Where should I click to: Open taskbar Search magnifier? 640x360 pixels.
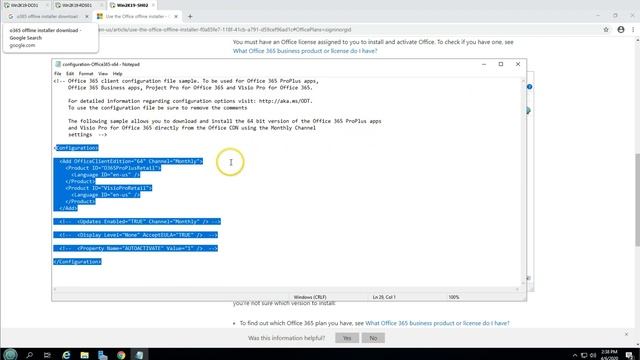(x=29, y=355)
